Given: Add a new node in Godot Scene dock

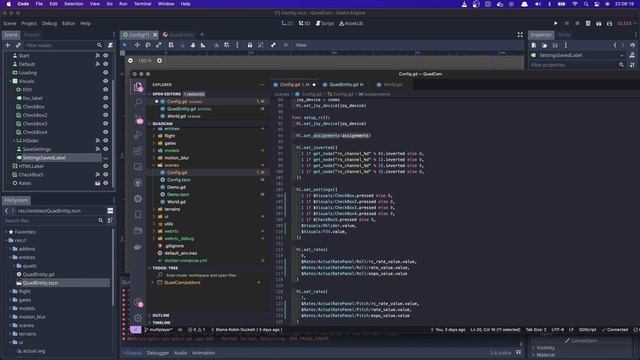Looking at the screenshot, I should [7, 45].
